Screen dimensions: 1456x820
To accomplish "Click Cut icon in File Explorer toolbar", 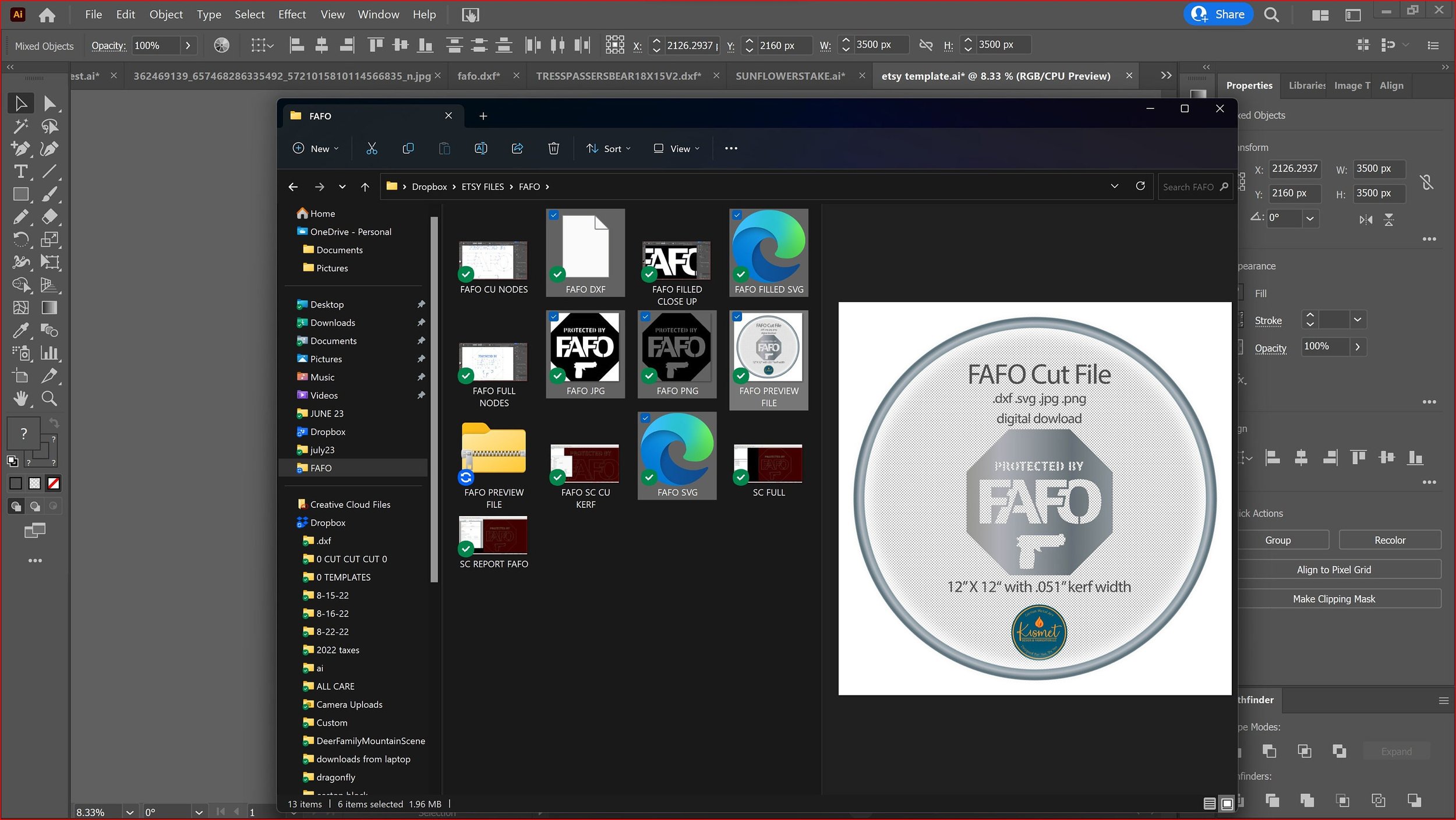I will coord(372,149).
